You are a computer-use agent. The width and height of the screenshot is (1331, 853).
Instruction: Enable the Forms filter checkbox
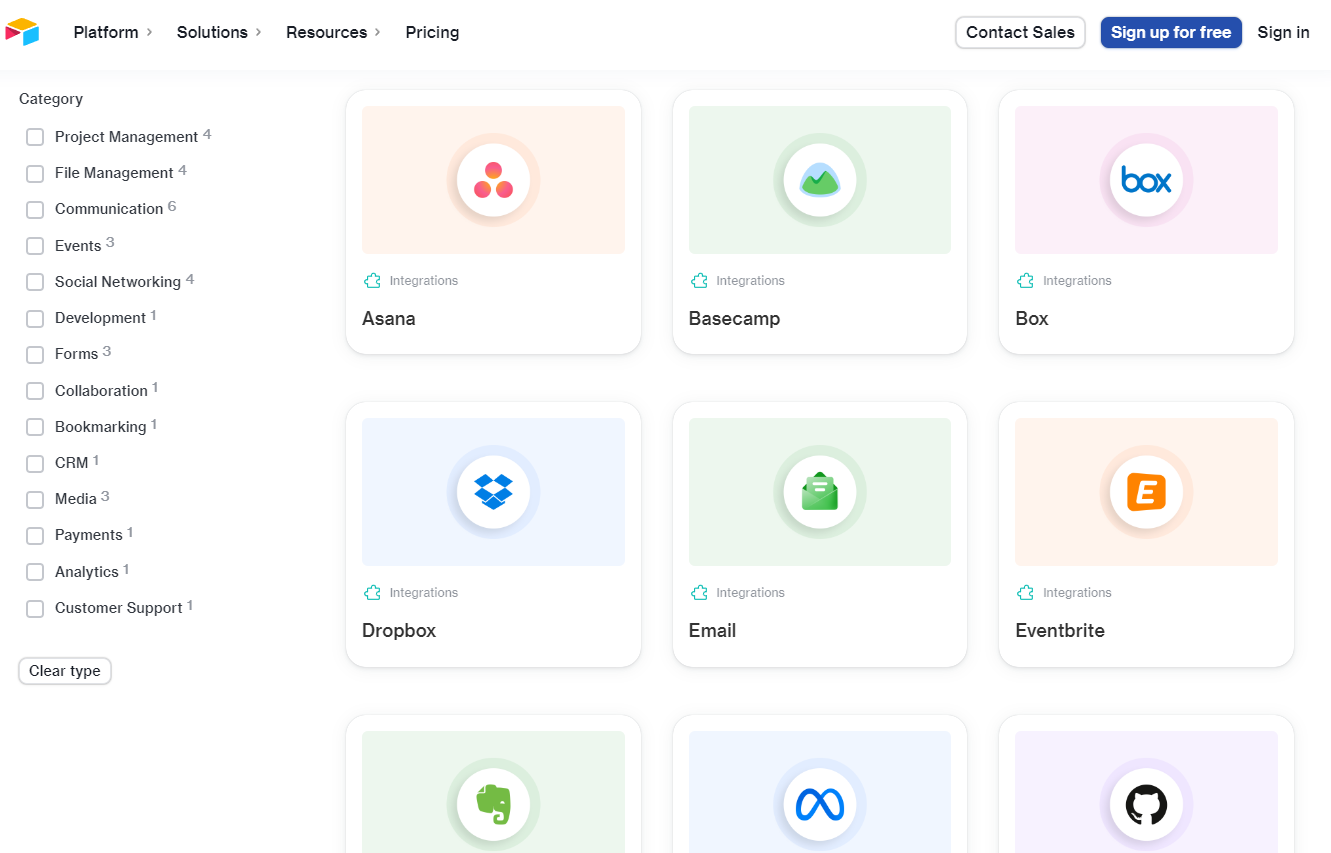(35, 354)
